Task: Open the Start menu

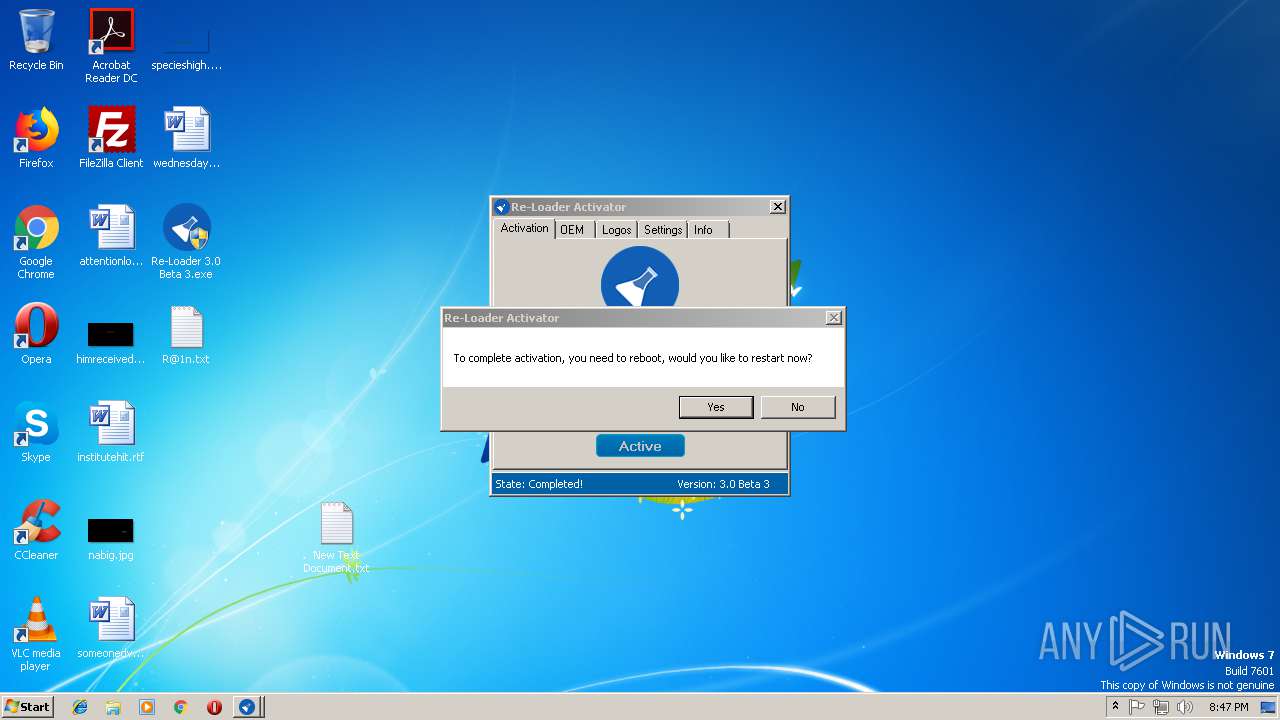Action: pyautogui.click(x=28, y=706)
